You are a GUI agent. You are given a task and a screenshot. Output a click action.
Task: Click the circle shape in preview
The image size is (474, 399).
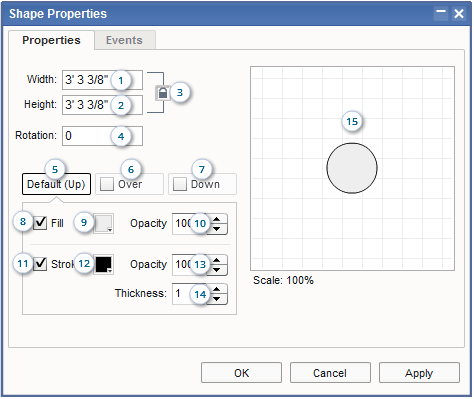point(352,168)
